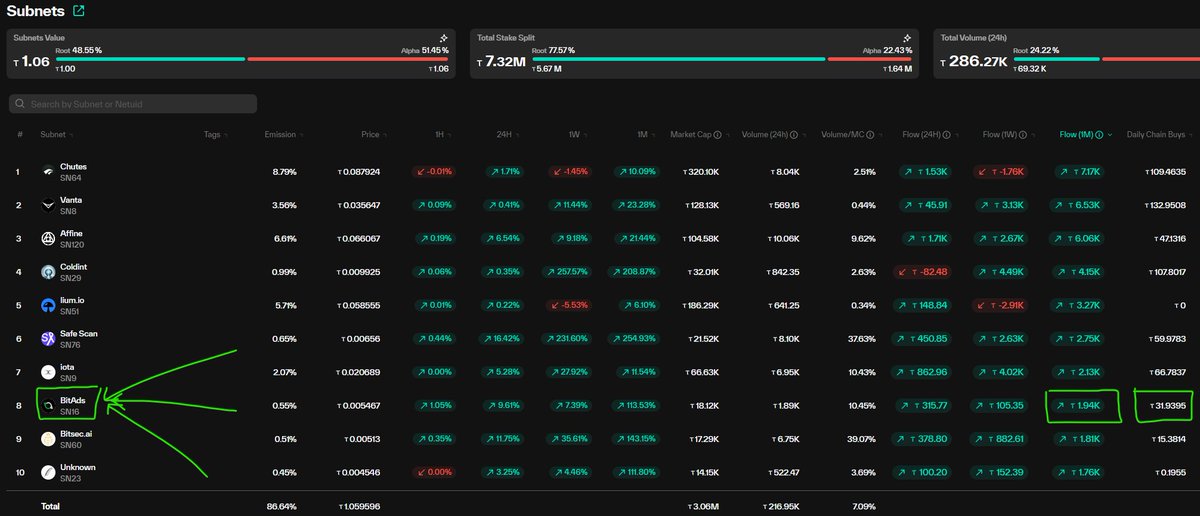Image resolution: width=1200 pixels, height=516 pixels.
Task: Click the Safe Scan subnet logo
Action: (x=48, y=338)
